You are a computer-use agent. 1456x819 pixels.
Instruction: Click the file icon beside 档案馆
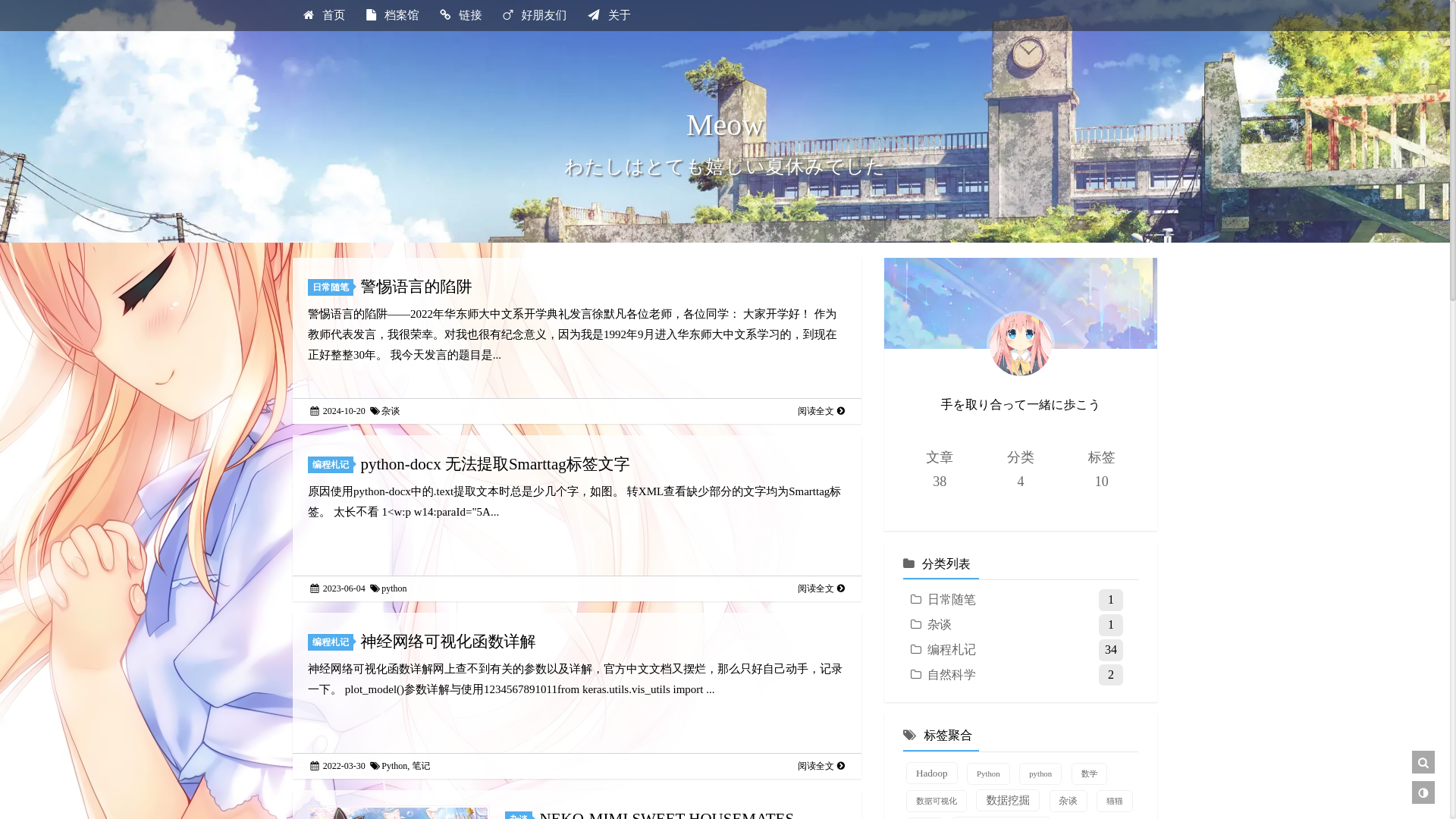click(372, 15)
